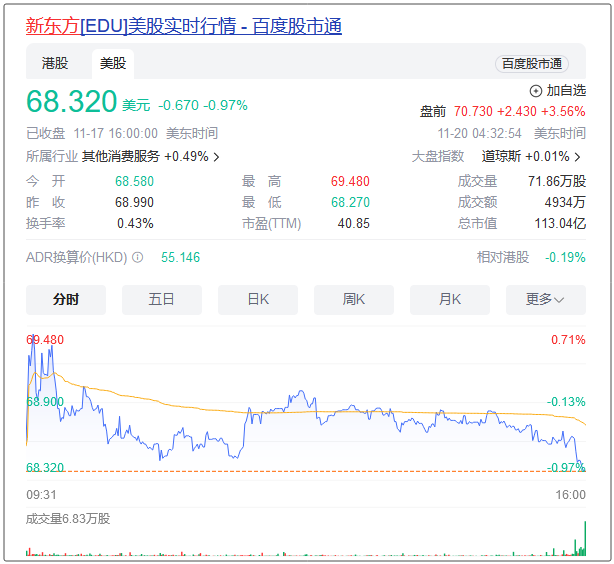This screenshot has width=614, height=564.
Task: Expand the industry chevron after +0.49%
Action: click(216, 157)
